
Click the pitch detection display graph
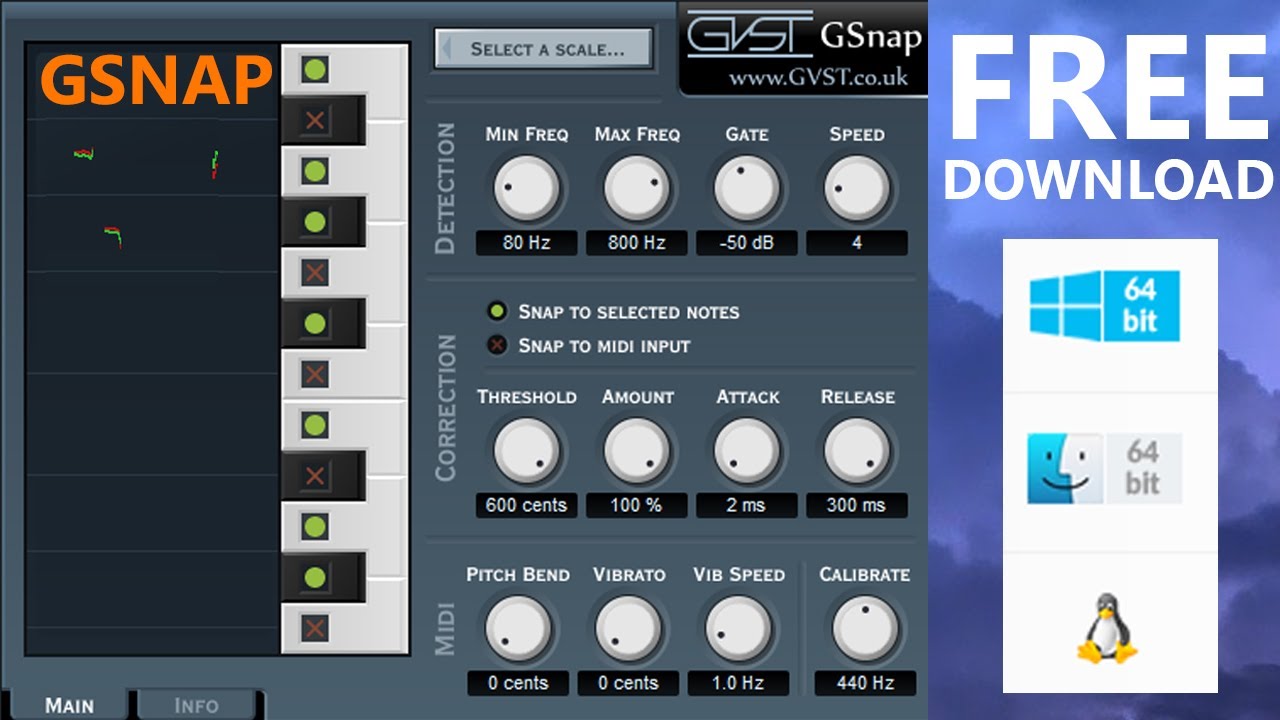point(152,348)
